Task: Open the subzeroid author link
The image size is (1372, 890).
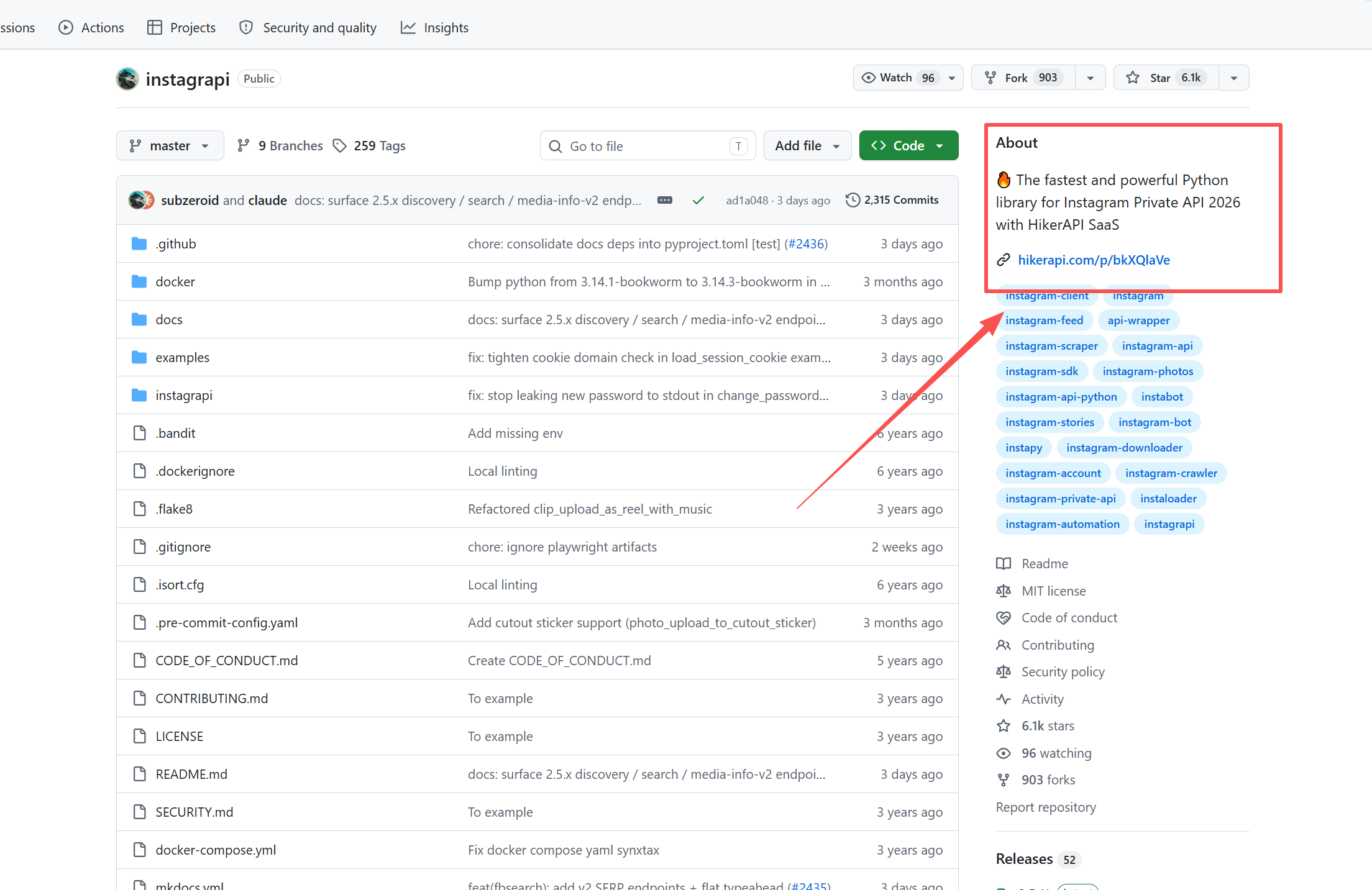Action: pos(190,200)
